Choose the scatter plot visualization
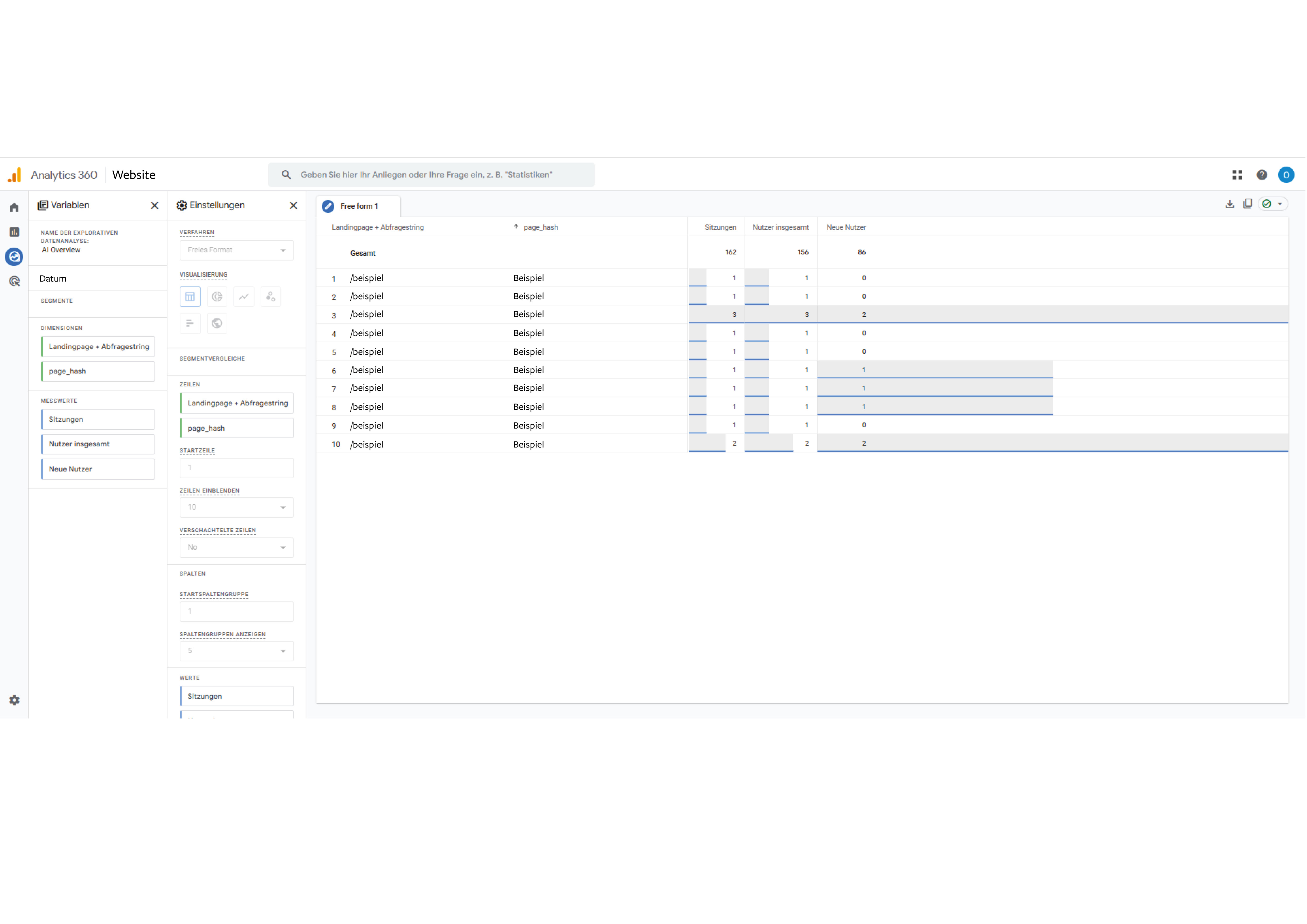 coord(270,296)
